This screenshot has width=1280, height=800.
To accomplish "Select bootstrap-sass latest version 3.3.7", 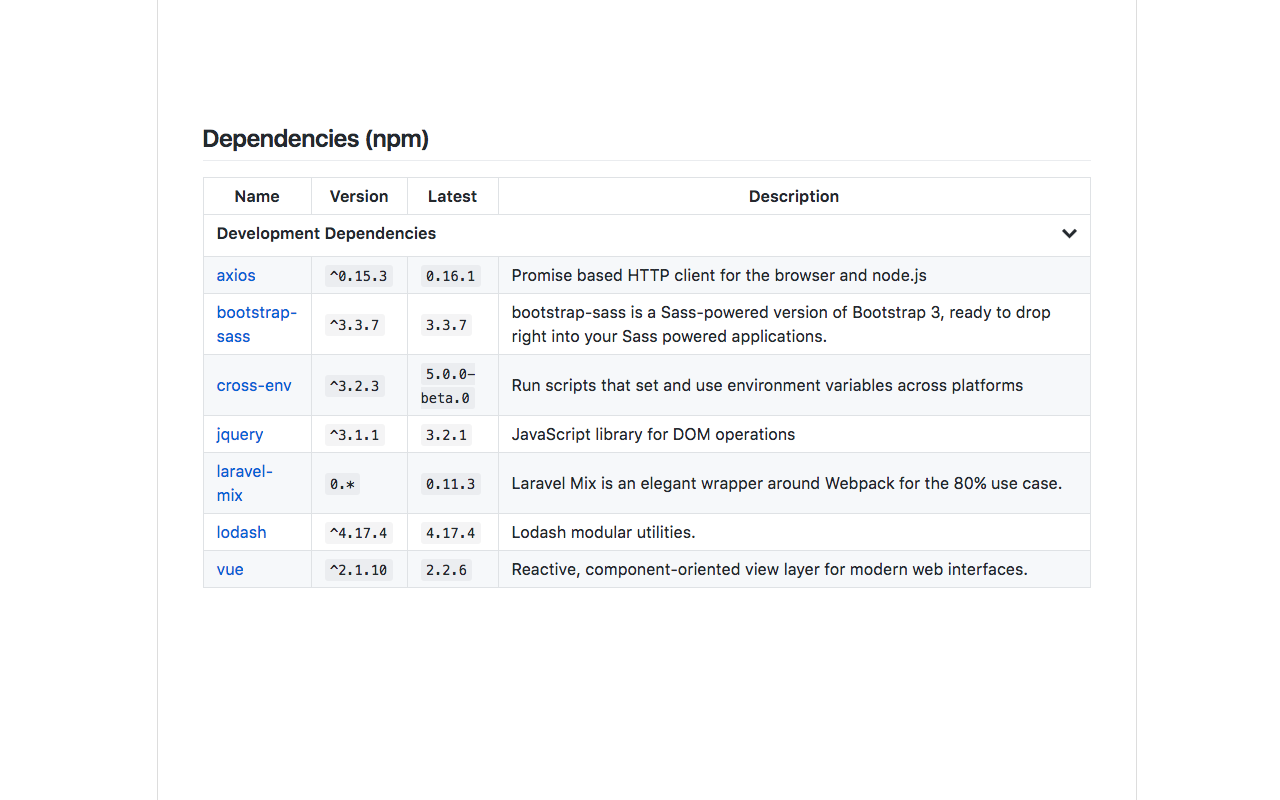I will point(446,325).
